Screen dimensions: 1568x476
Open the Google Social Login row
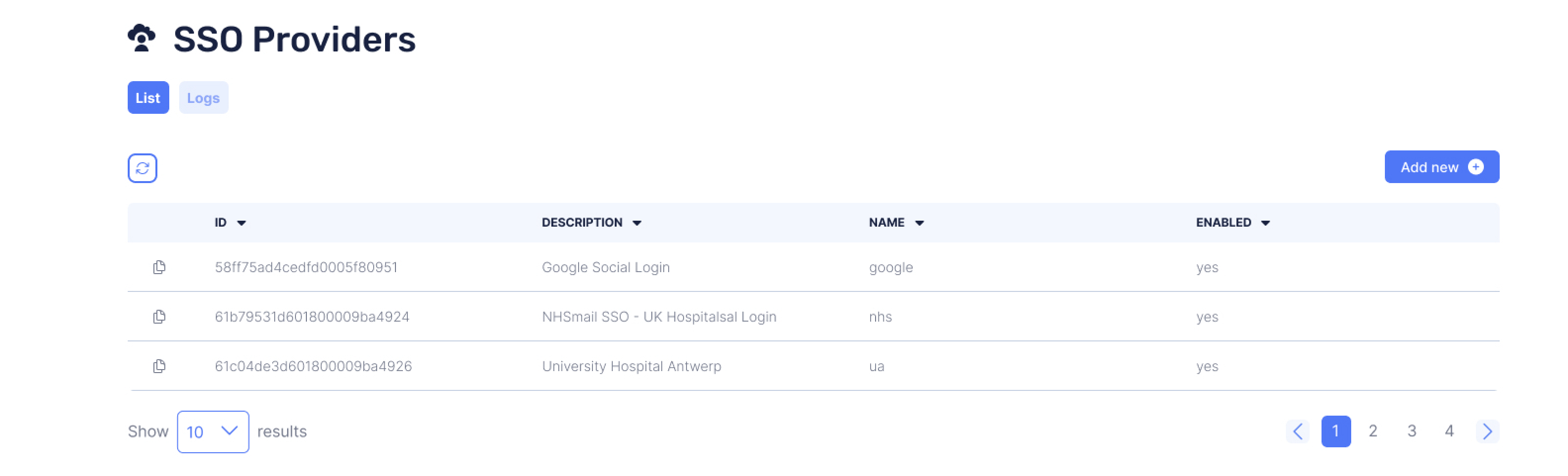tap(605, 267)
